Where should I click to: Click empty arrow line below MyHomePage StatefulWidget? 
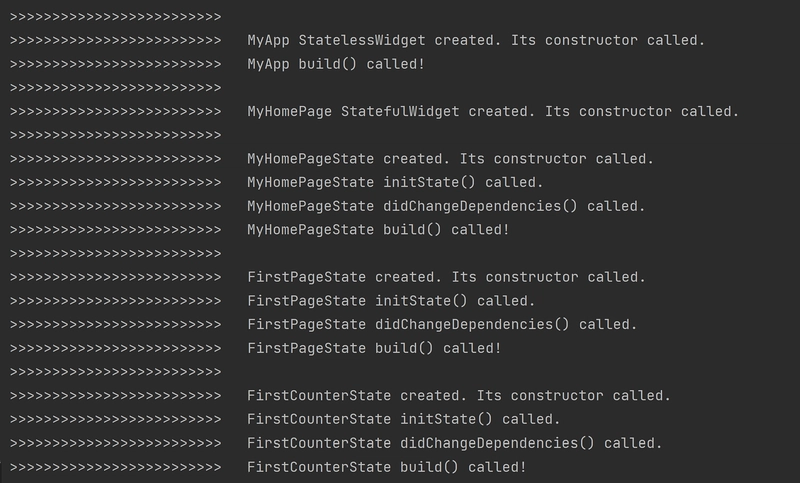coord(115,135)
